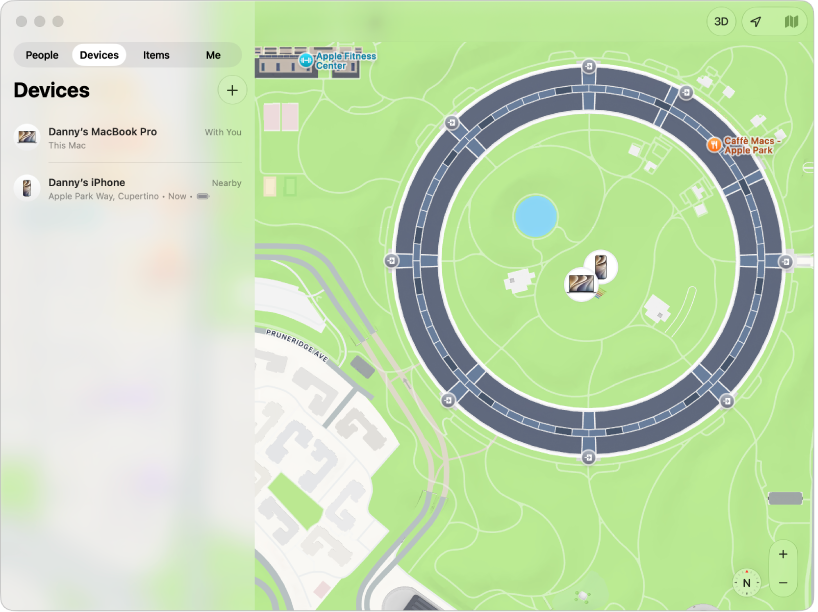
Task: Open the map mode chooser icon
Action: pos(791,21)
